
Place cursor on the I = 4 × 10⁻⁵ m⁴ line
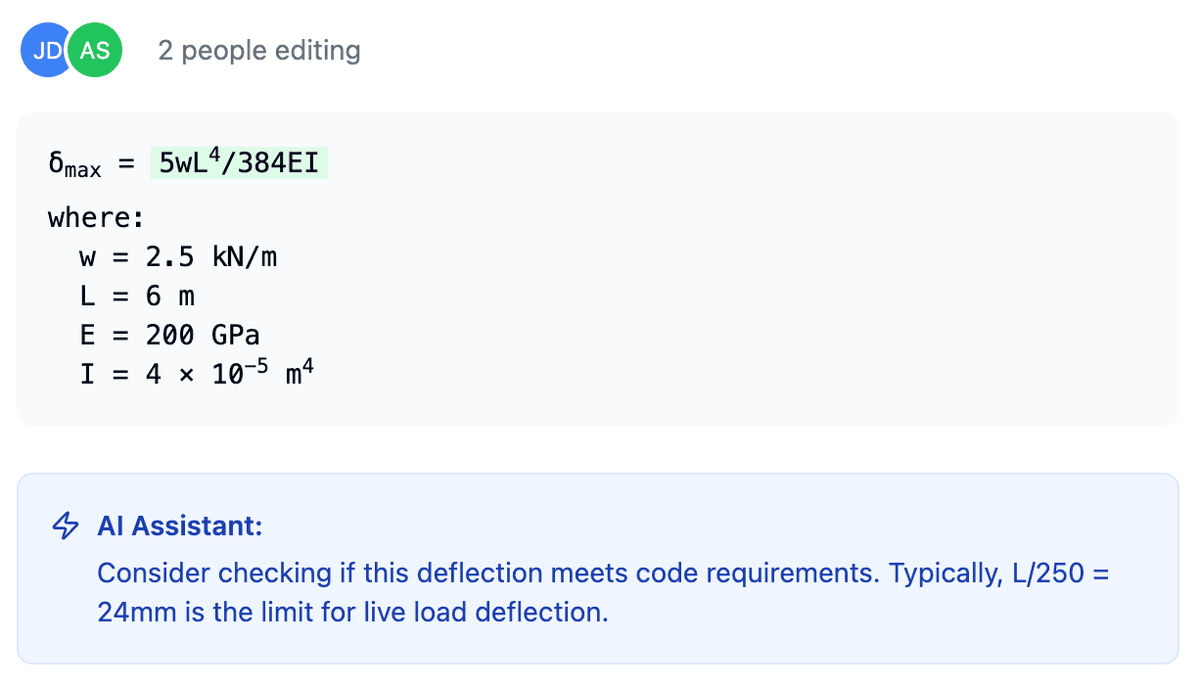197,372
